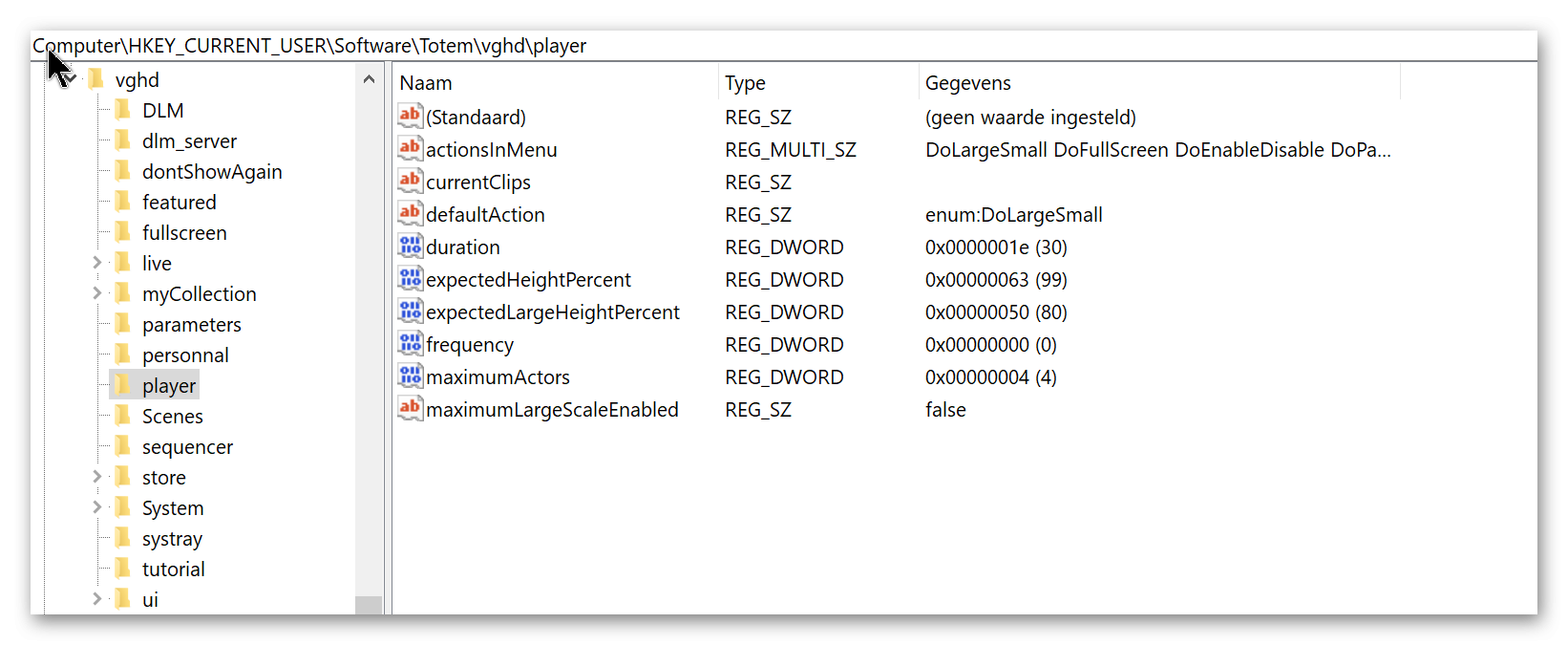Screen dimensions: 1568x645
Task: Expand the store key in tree
Action: point(96,477)
